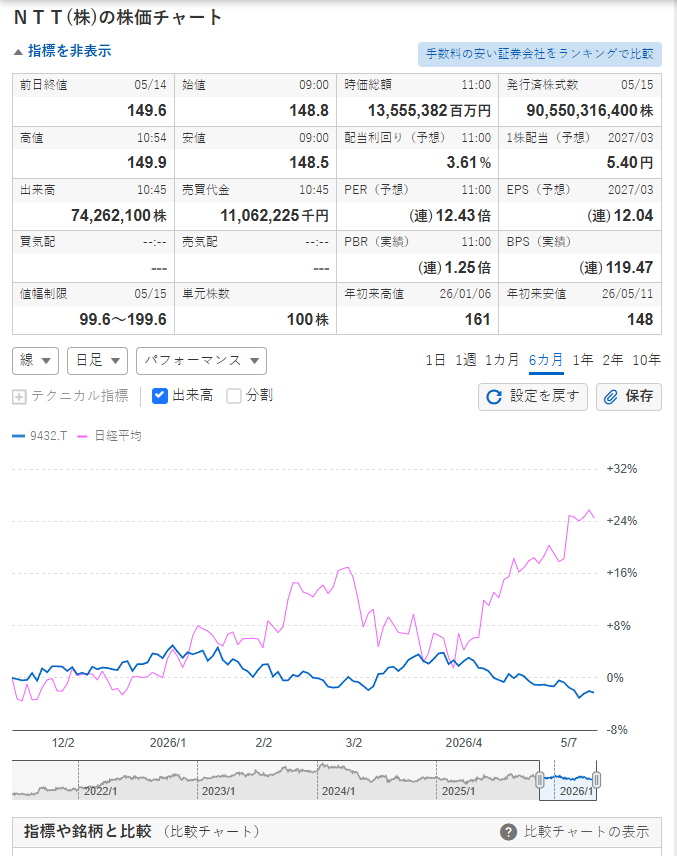Open broker fee ranking comparison link
The image size is (677, 856).
point(539,54)
